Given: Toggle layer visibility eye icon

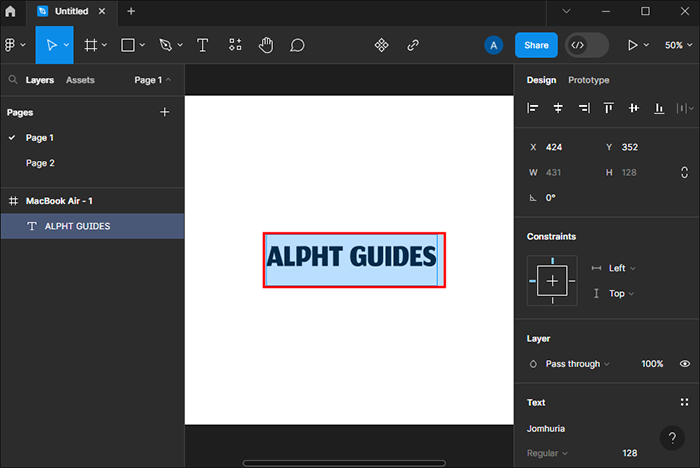Looking at the screenshot, I should coord(685,364).
